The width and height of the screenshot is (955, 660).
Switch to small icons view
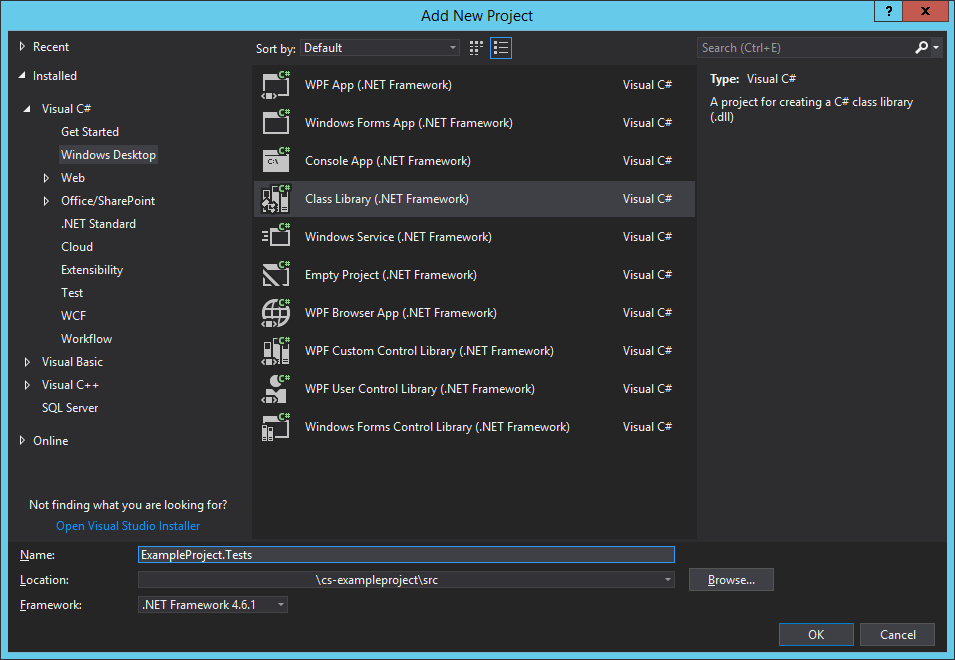477,48
